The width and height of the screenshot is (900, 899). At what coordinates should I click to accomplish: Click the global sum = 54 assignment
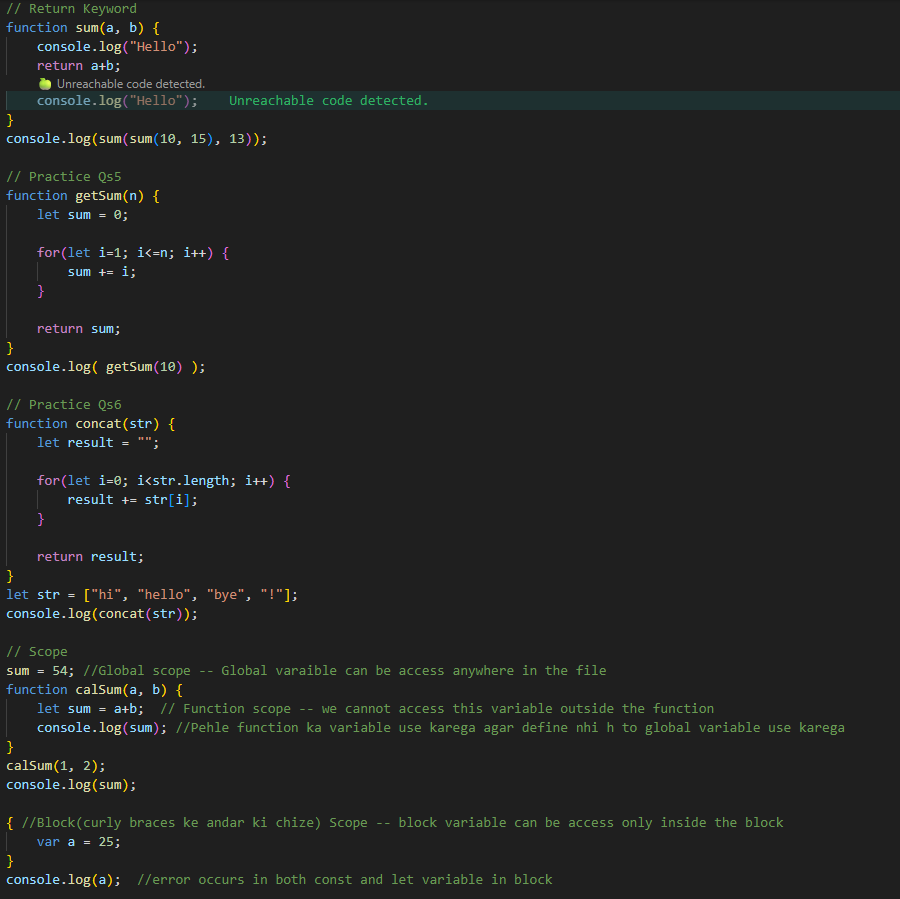click(x=37, y=670)
